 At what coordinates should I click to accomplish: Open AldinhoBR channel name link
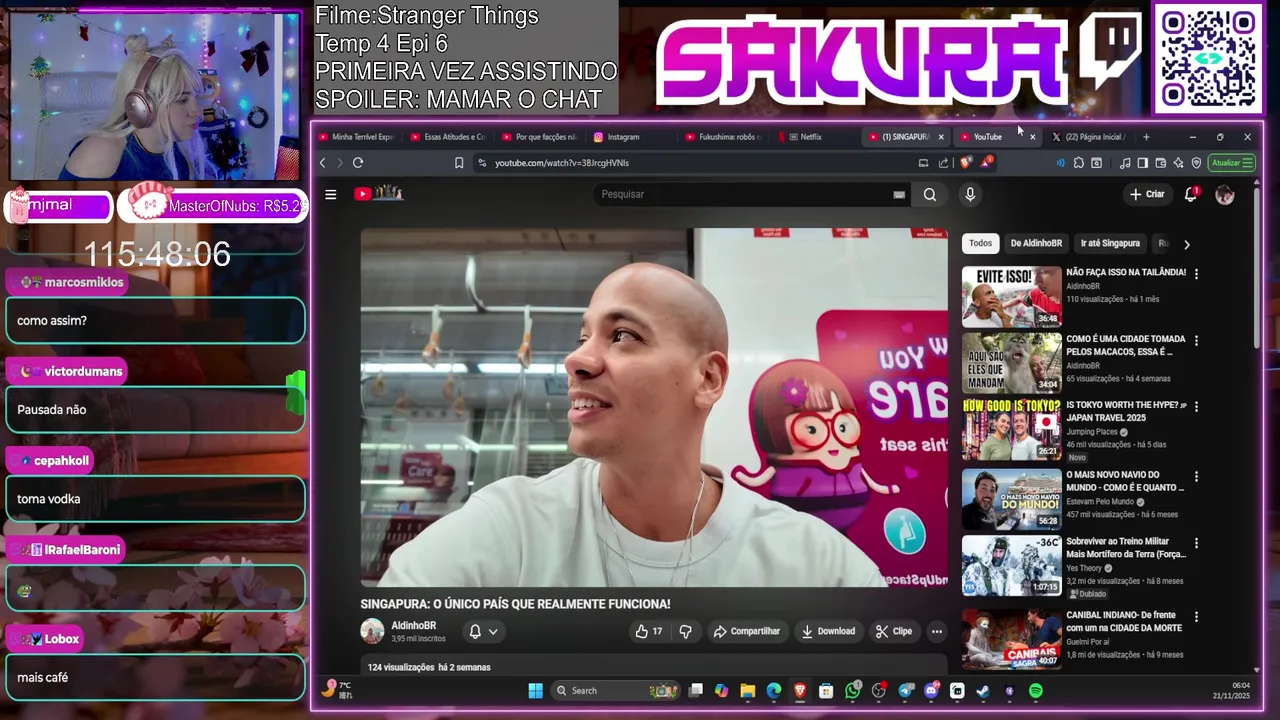point(414,626)
